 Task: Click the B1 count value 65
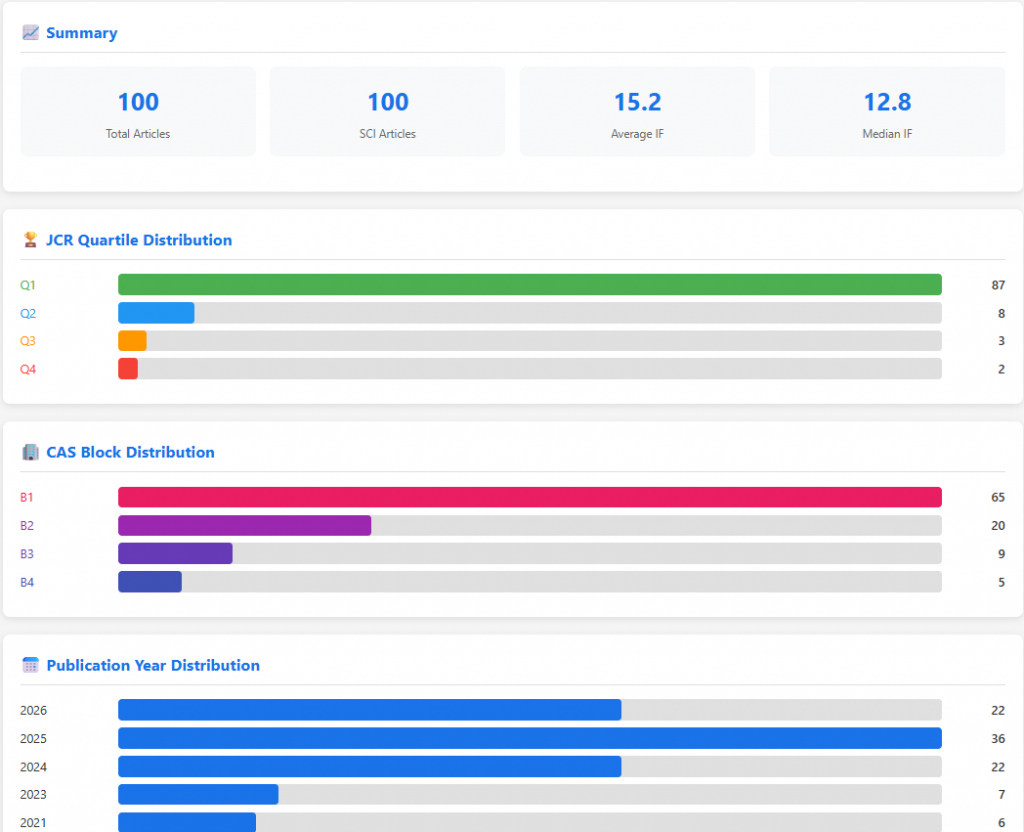pyautogui.click(x=998, y=498)
